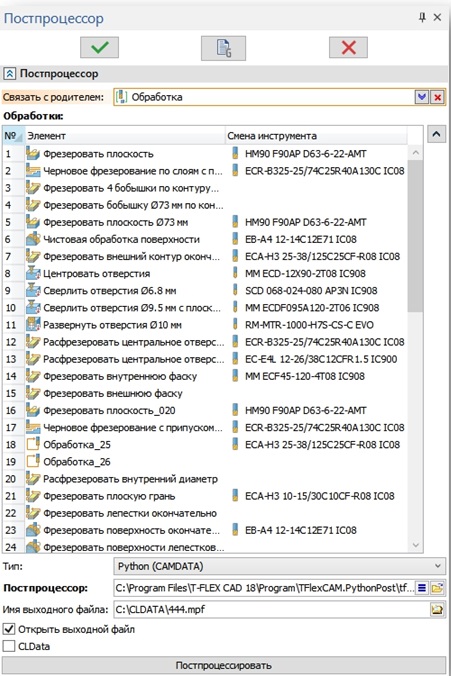
Task: Click the G-code document preview icon
Action: pos(223,47)
